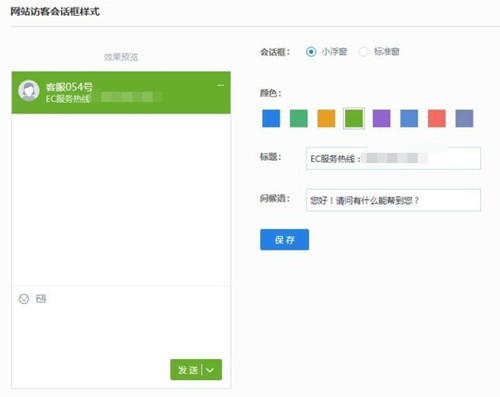Click the 颜色 label
The image size is (500, 397).
coord(270,93)
